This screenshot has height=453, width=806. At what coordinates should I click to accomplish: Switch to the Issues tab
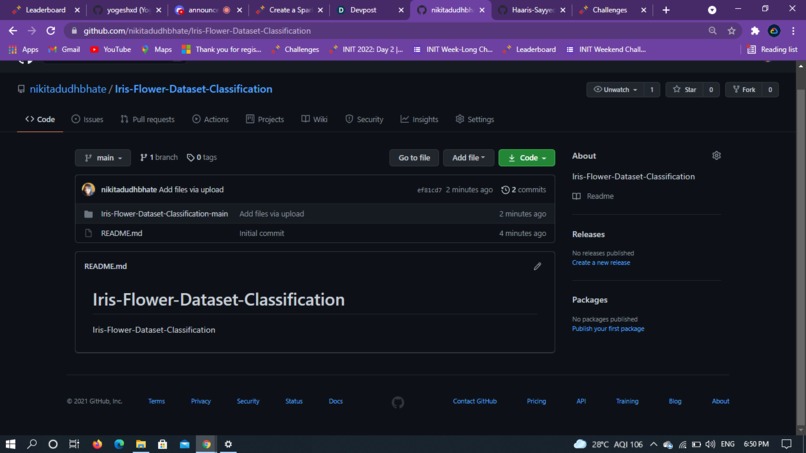tap(87, 119)
